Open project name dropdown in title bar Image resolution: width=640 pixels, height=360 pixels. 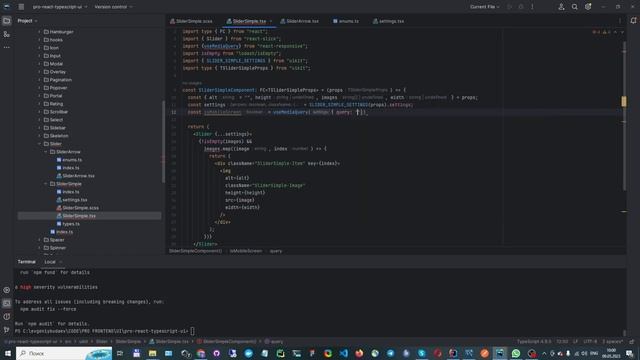click(60, 7)
